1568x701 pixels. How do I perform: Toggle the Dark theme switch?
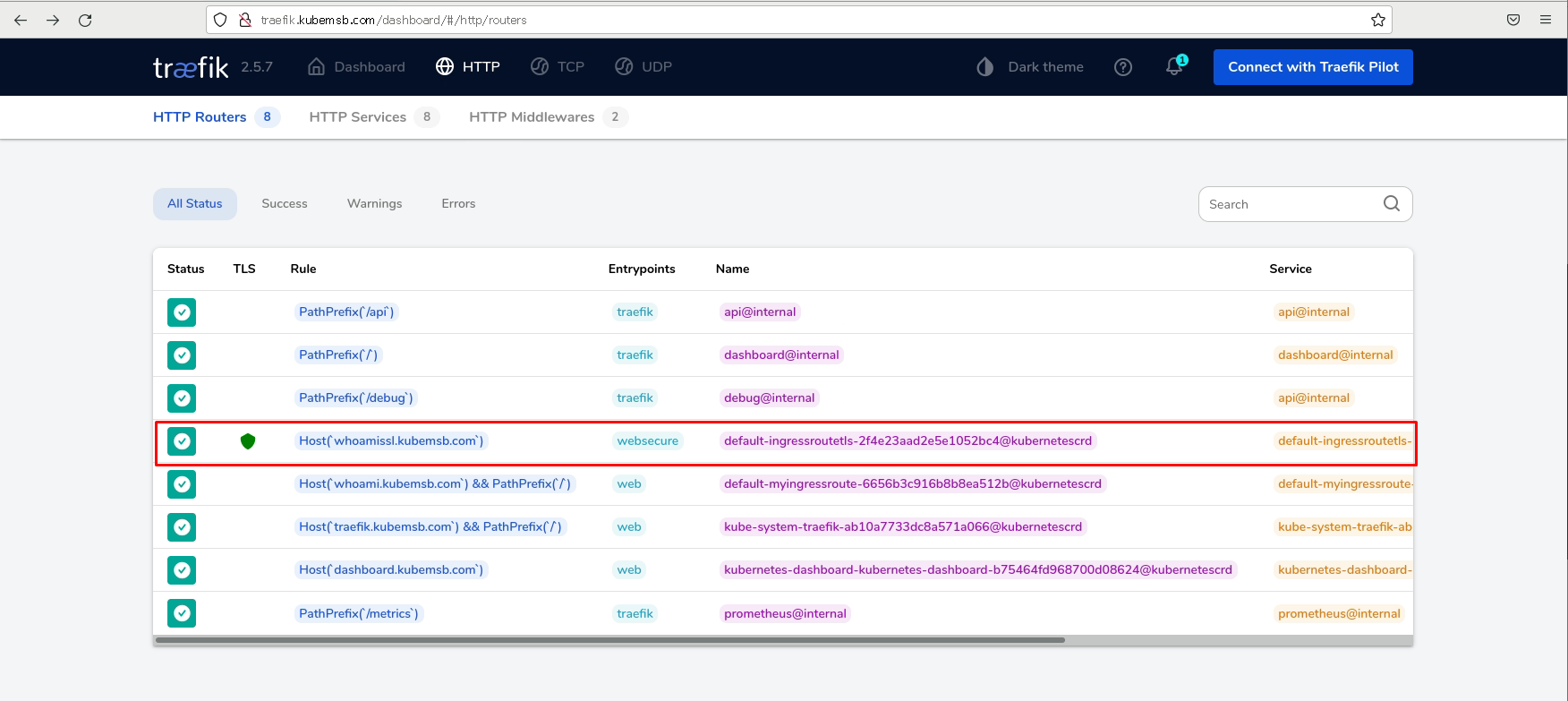[x=1030, y=67]
